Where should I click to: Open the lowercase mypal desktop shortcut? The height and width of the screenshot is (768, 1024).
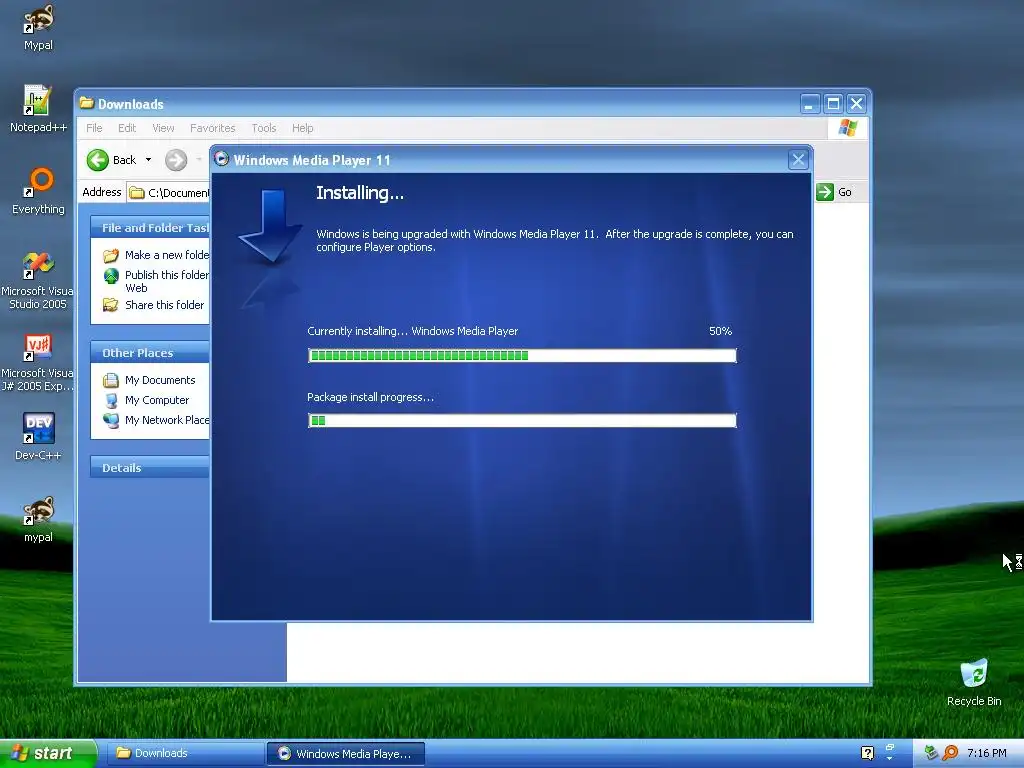(38, 520)
